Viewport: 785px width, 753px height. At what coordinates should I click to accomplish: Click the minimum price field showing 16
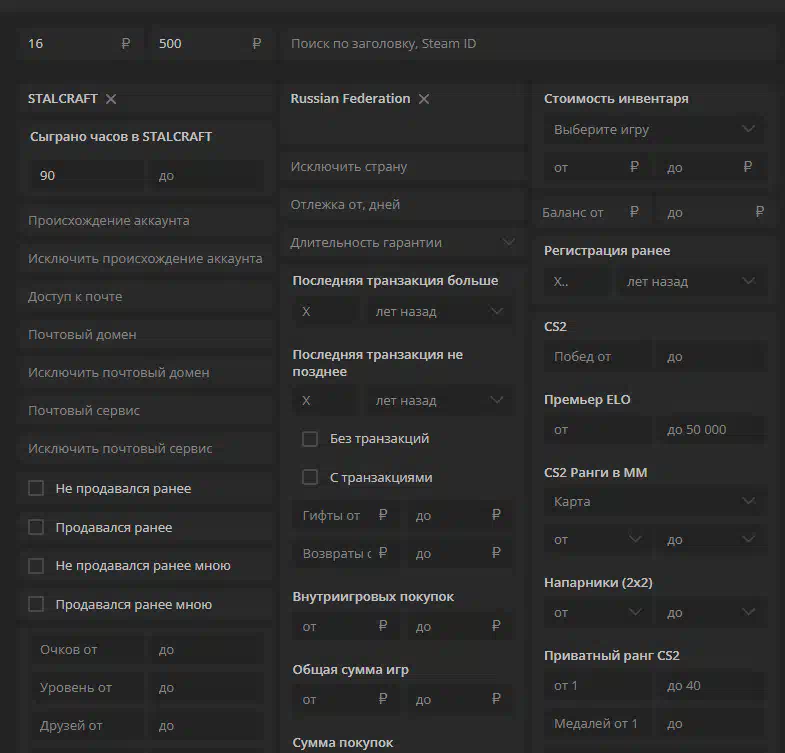click(79, 44)
